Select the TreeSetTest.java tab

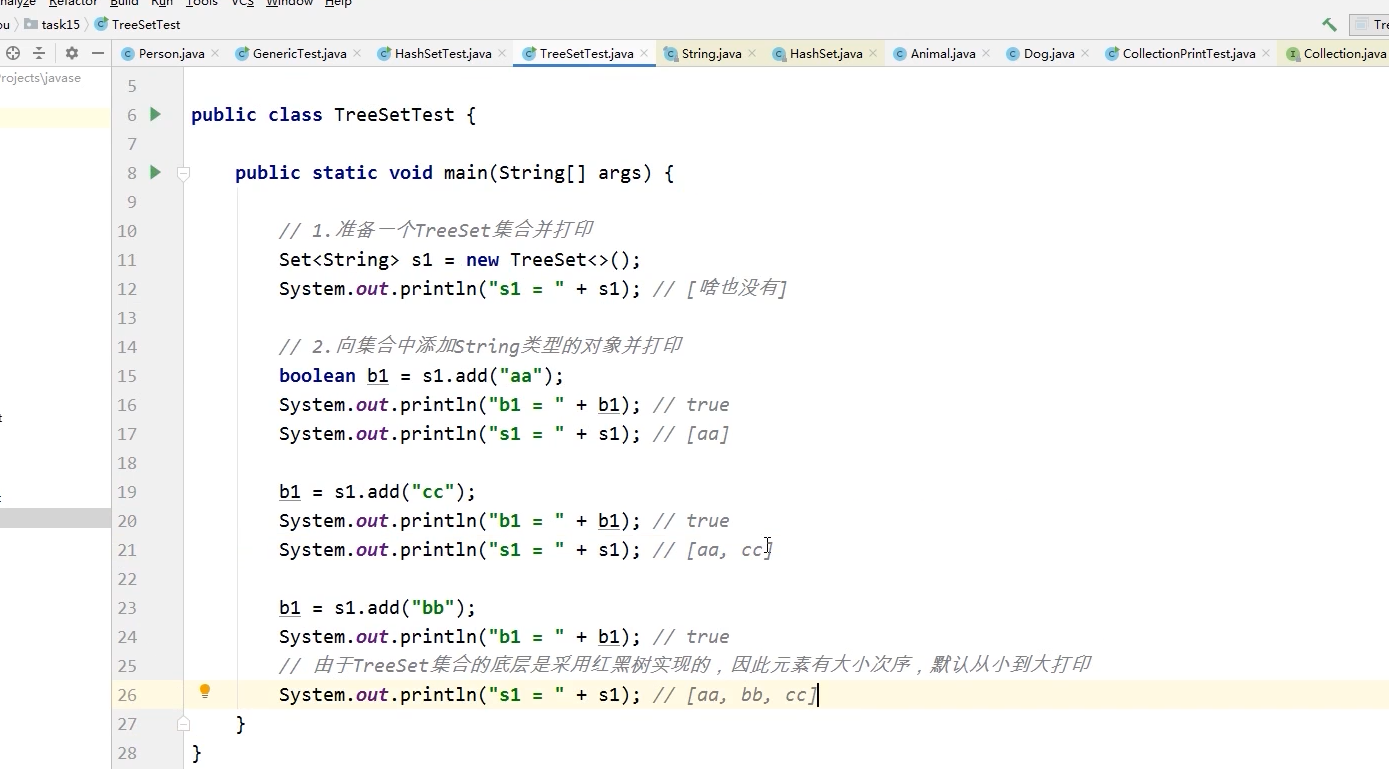click(x=586, y=54)
